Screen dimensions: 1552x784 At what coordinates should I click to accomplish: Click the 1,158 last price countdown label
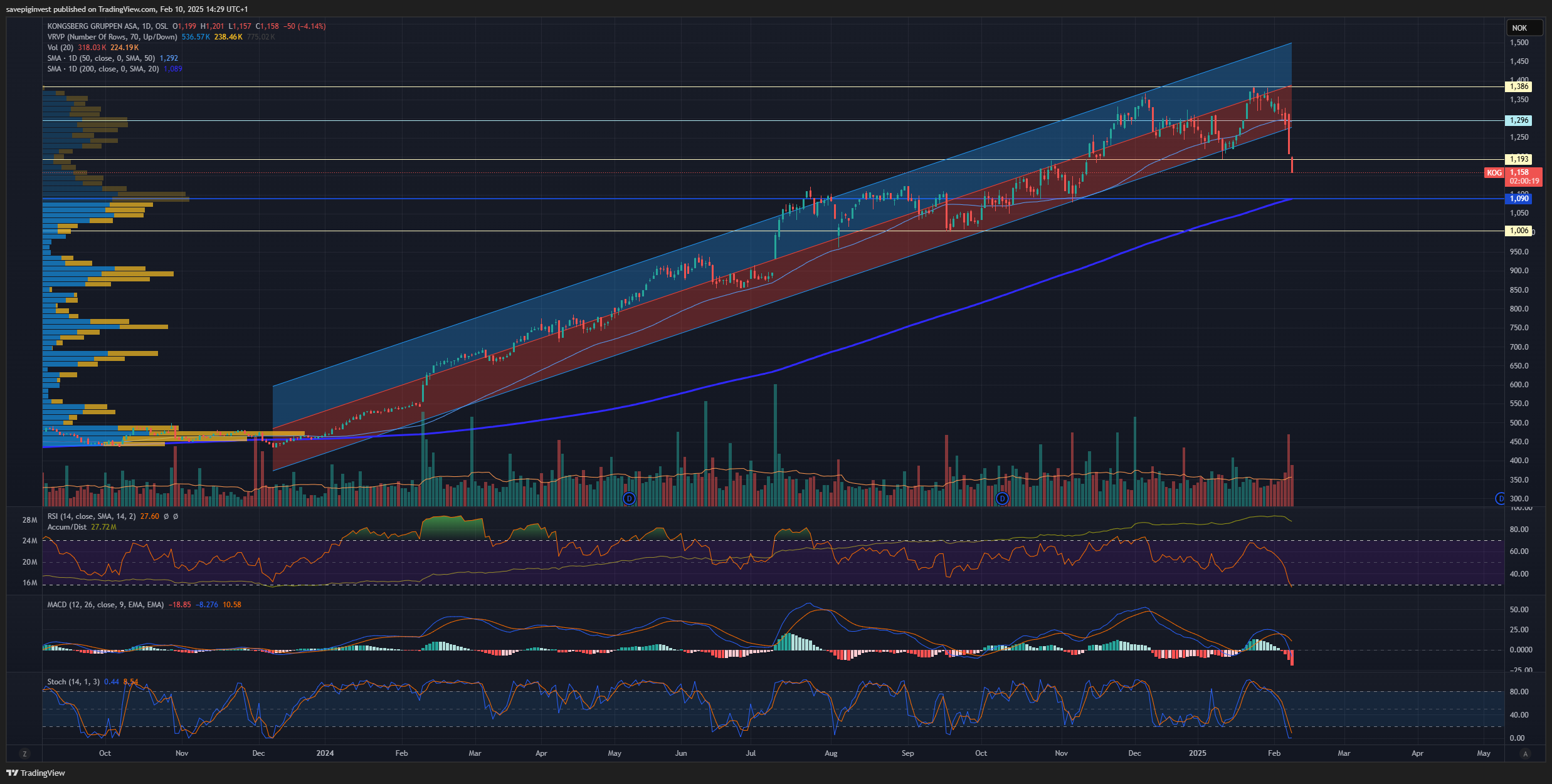1524,177
